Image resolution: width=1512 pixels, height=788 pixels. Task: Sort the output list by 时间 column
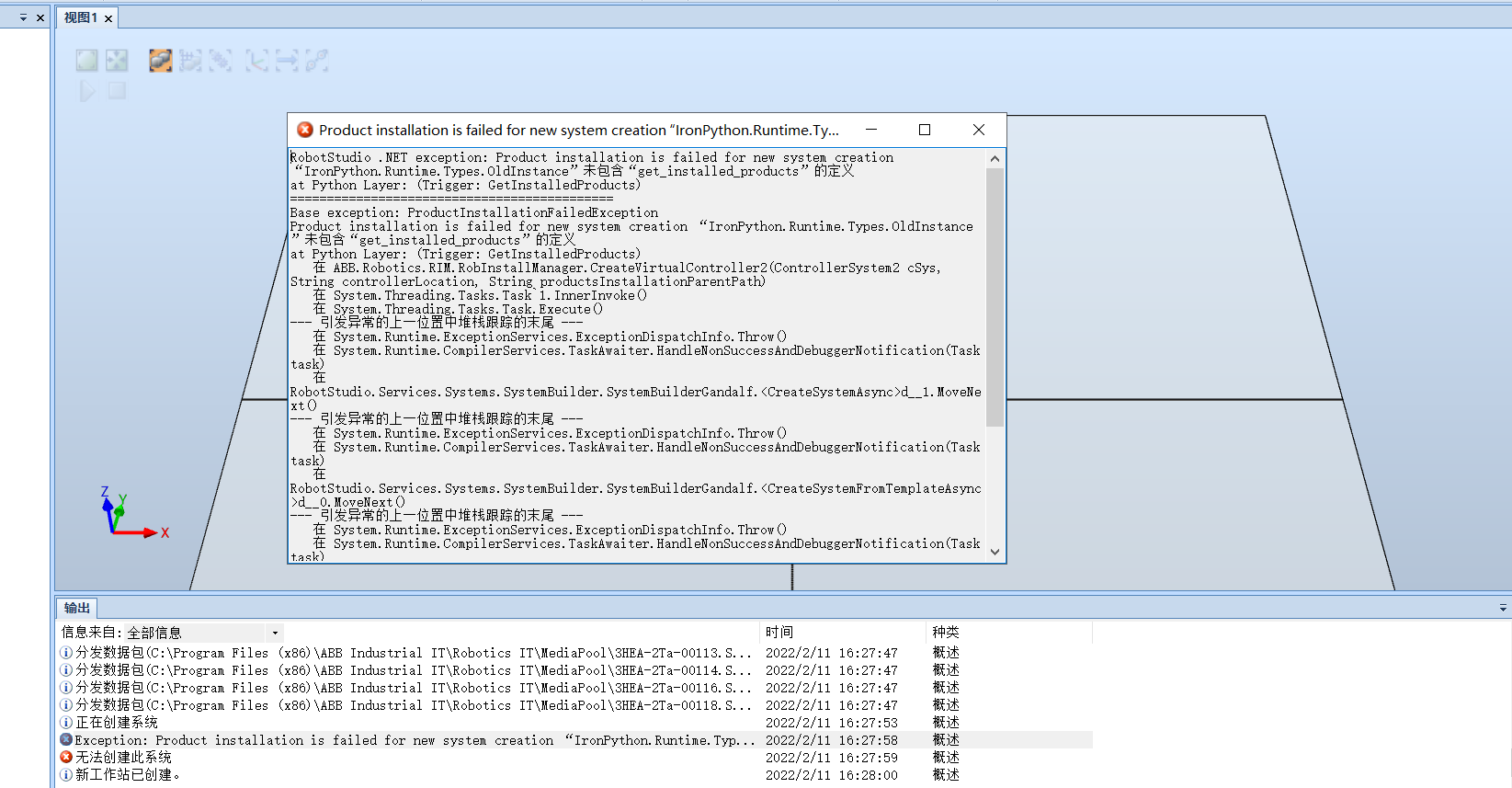(x=779, y=632)
